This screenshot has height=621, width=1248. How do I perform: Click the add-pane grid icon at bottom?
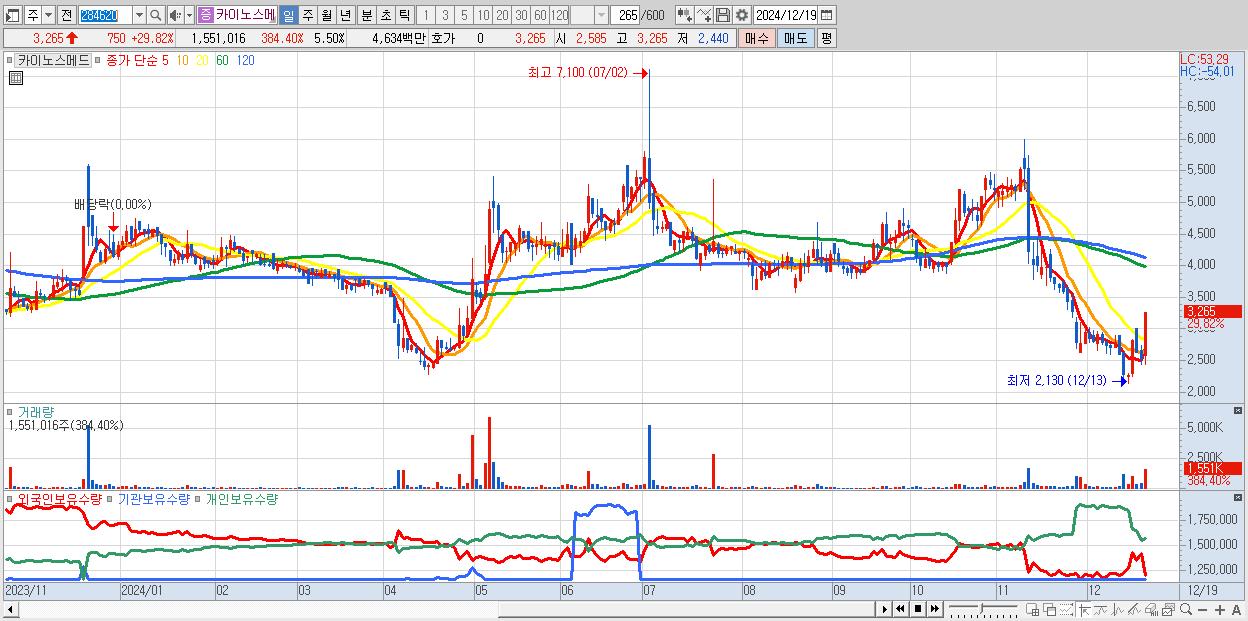click(x=1032, y=610)
